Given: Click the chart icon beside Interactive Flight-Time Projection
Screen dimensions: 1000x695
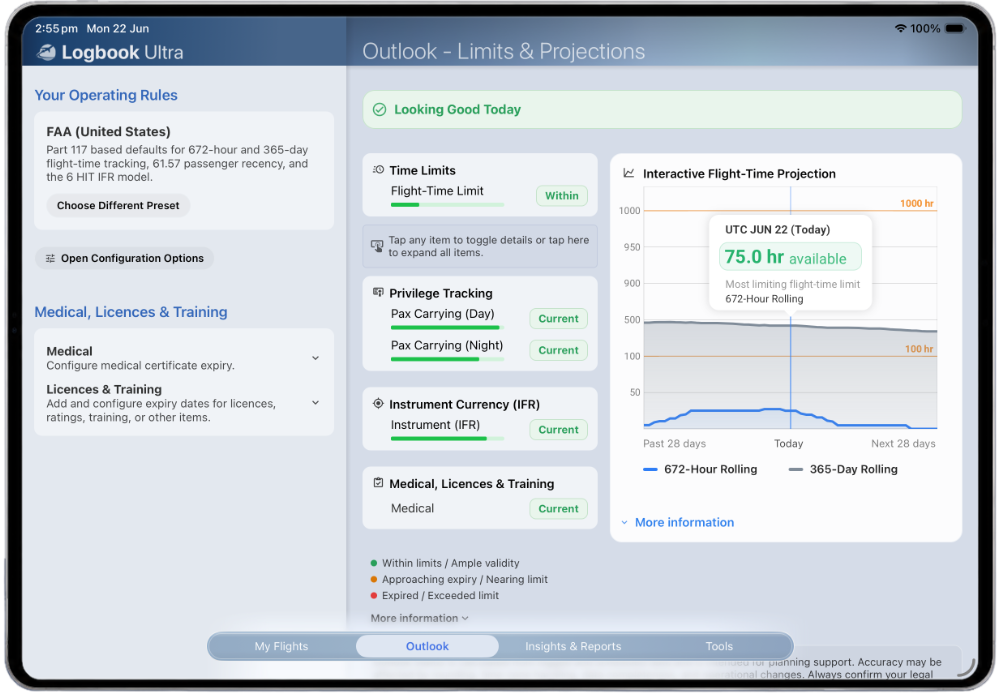Looking at the screenshot, I should [629, 173].
